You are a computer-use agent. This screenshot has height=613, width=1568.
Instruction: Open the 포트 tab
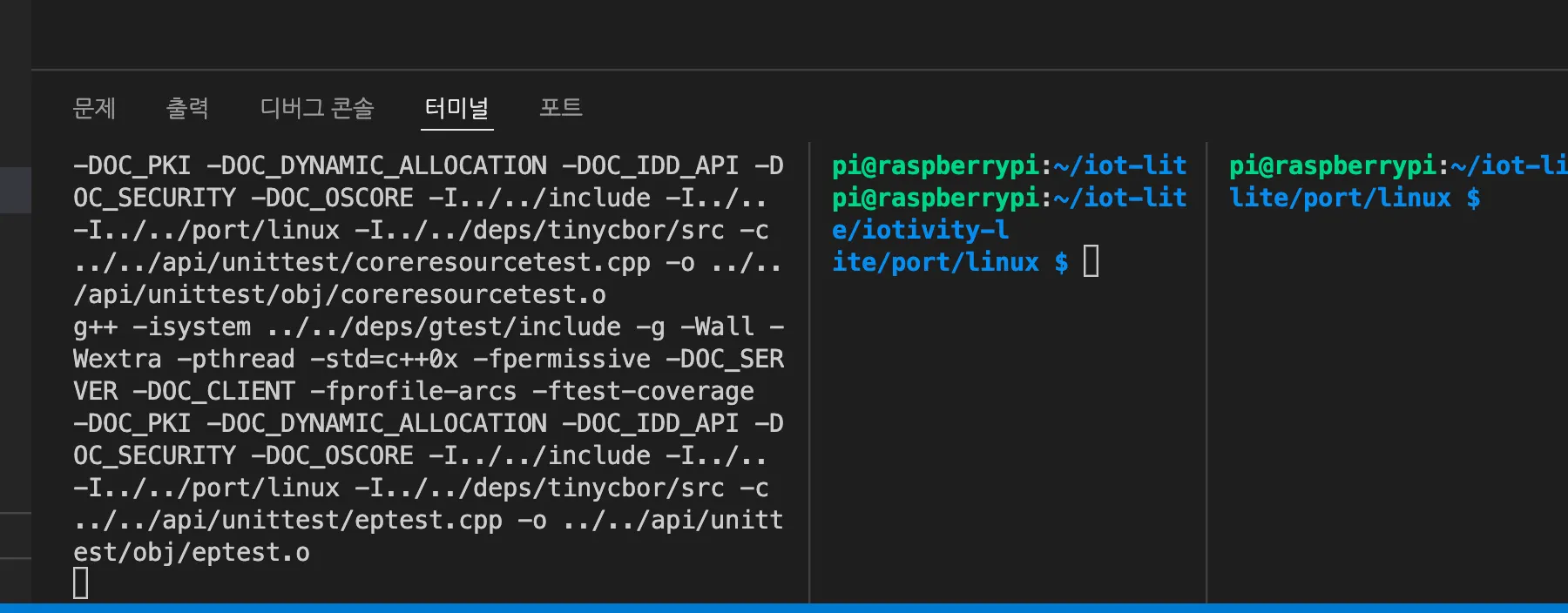560,108
